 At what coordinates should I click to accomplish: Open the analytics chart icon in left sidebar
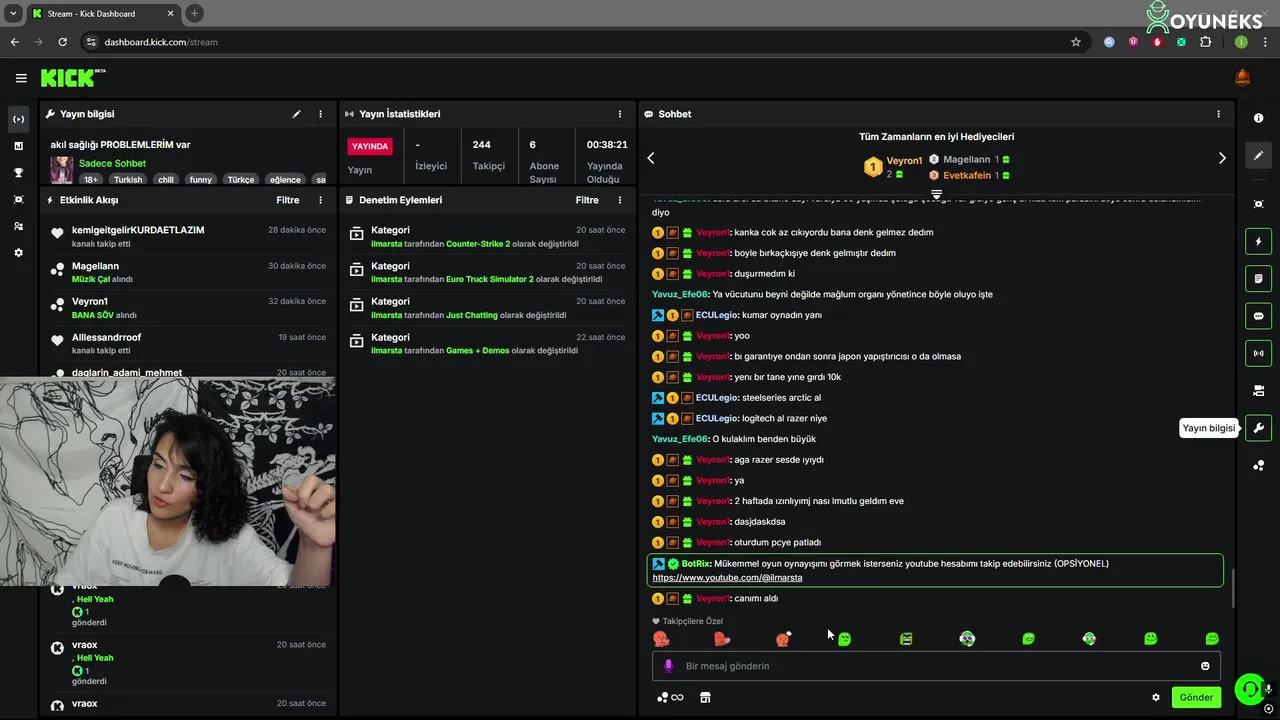point(18,146)
